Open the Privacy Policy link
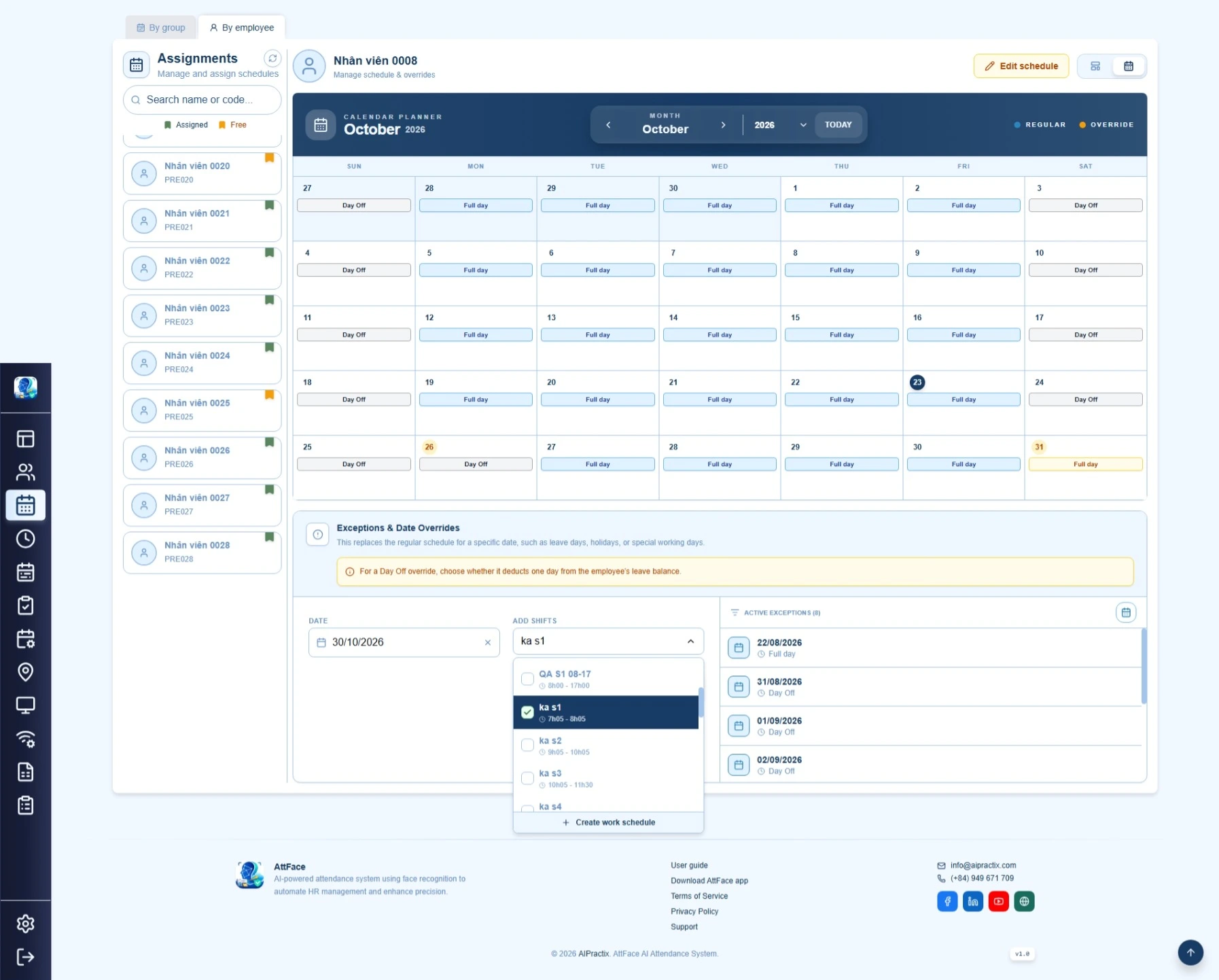 pyautogui.click(x=694, y=911)
